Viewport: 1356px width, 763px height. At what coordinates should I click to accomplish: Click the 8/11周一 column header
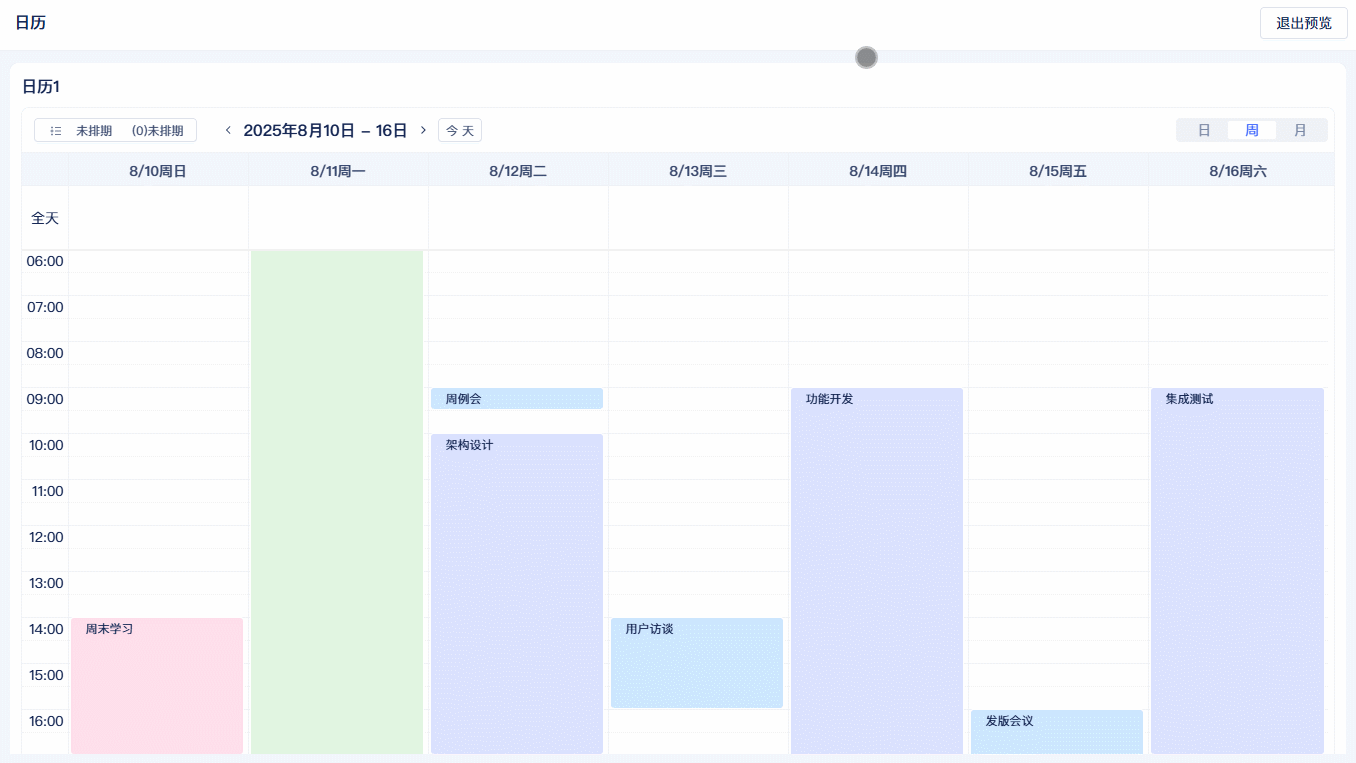click(x=338, y=171)
